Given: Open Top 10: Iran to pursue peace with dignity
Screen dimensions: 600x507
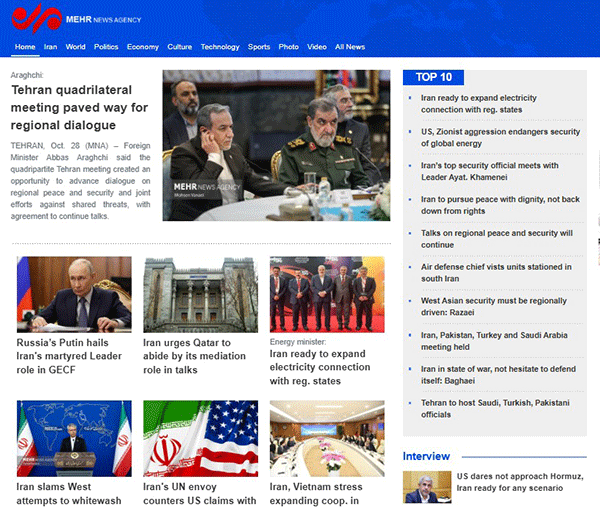Looking at the screenshot, I should (500, 205).
